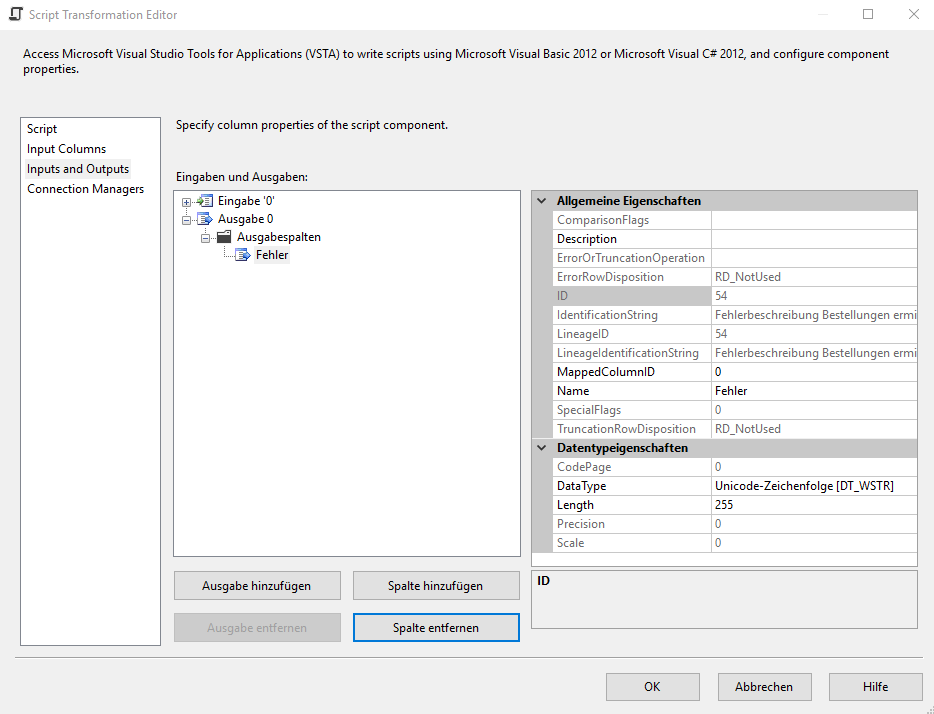
Task: Collapse Allgemeine Eigenschaften property section
Action: (x=542, y=201)
